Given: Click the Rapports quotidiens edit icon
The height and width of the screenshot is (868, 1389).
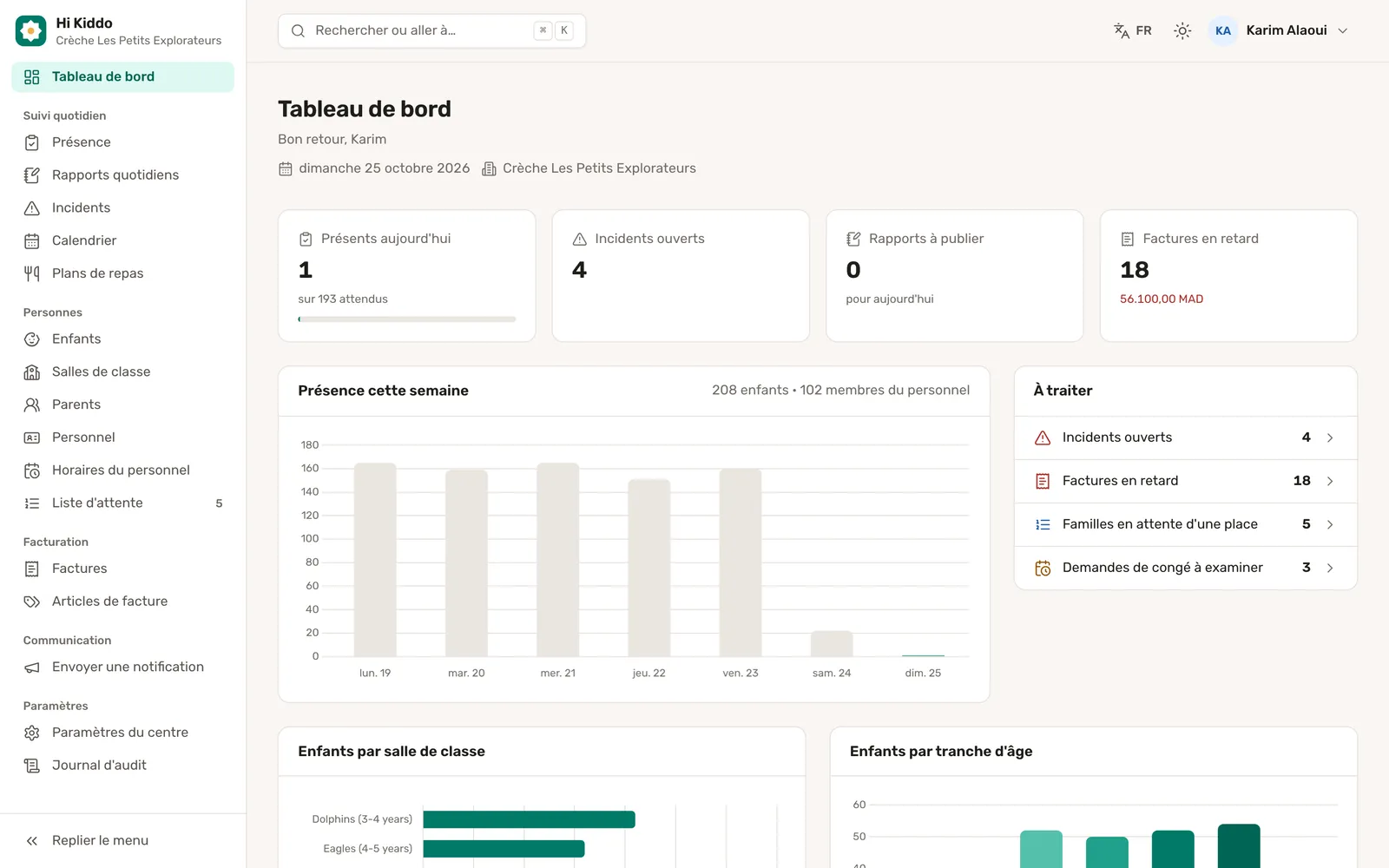Looking at the screenshot, I should (32, 175).
